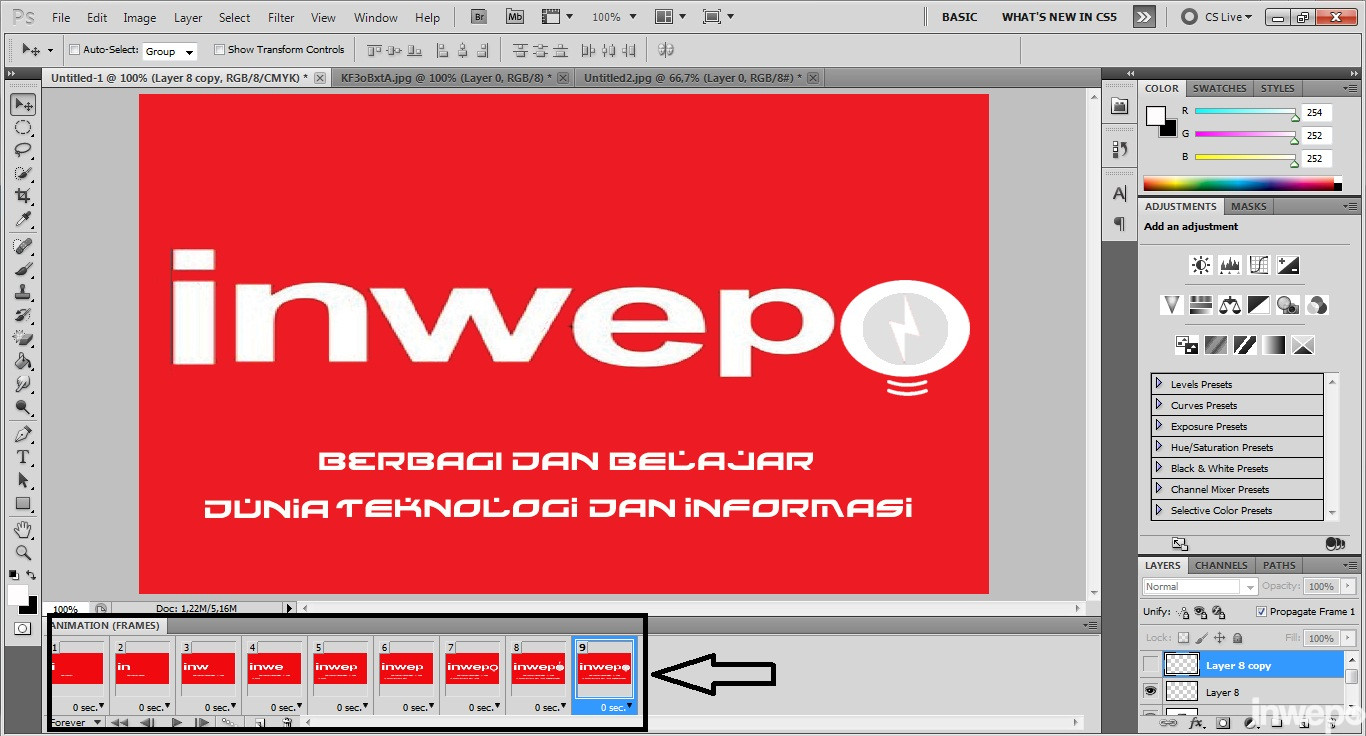This screenshot has width=1366, height=736.
Task: Enable Show Transform Controls
Action: (x=219, y=49)
